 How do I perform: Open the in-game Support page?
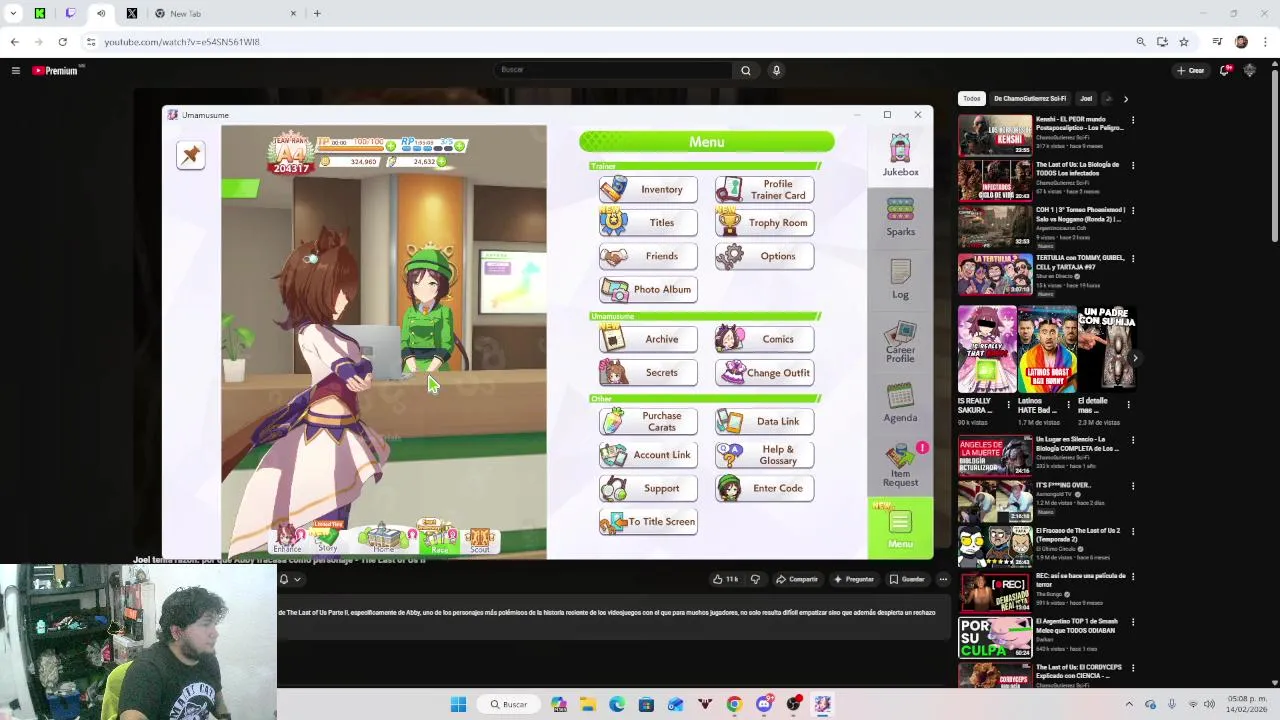point(648,488)
